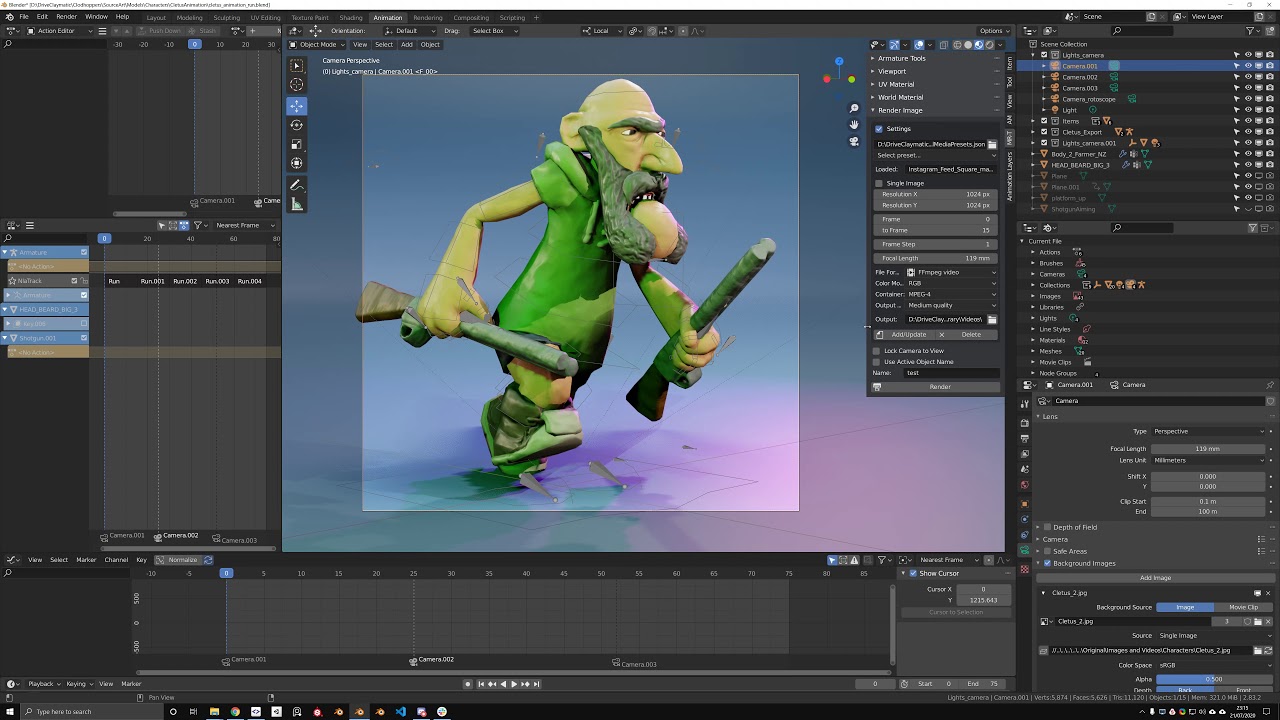Hide Camera.002 in viewport using eye icon
Screen dimensions: 1280x720
point(1248,77)
